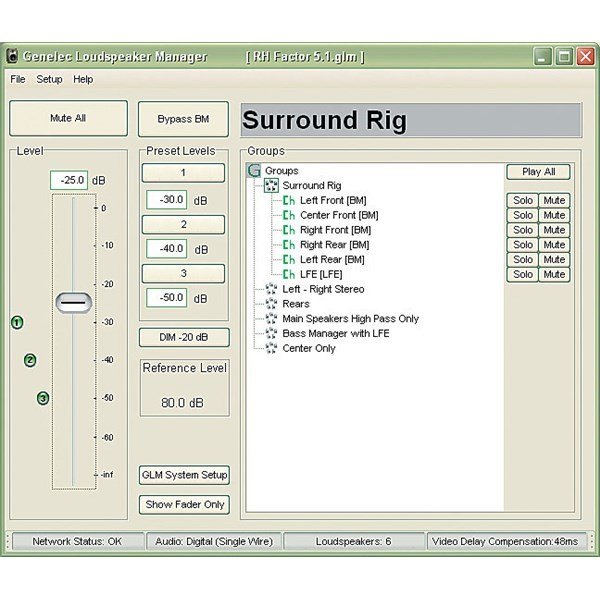
Task: Select Right Front [BM] tree row
Action: (x=335, y=230)
